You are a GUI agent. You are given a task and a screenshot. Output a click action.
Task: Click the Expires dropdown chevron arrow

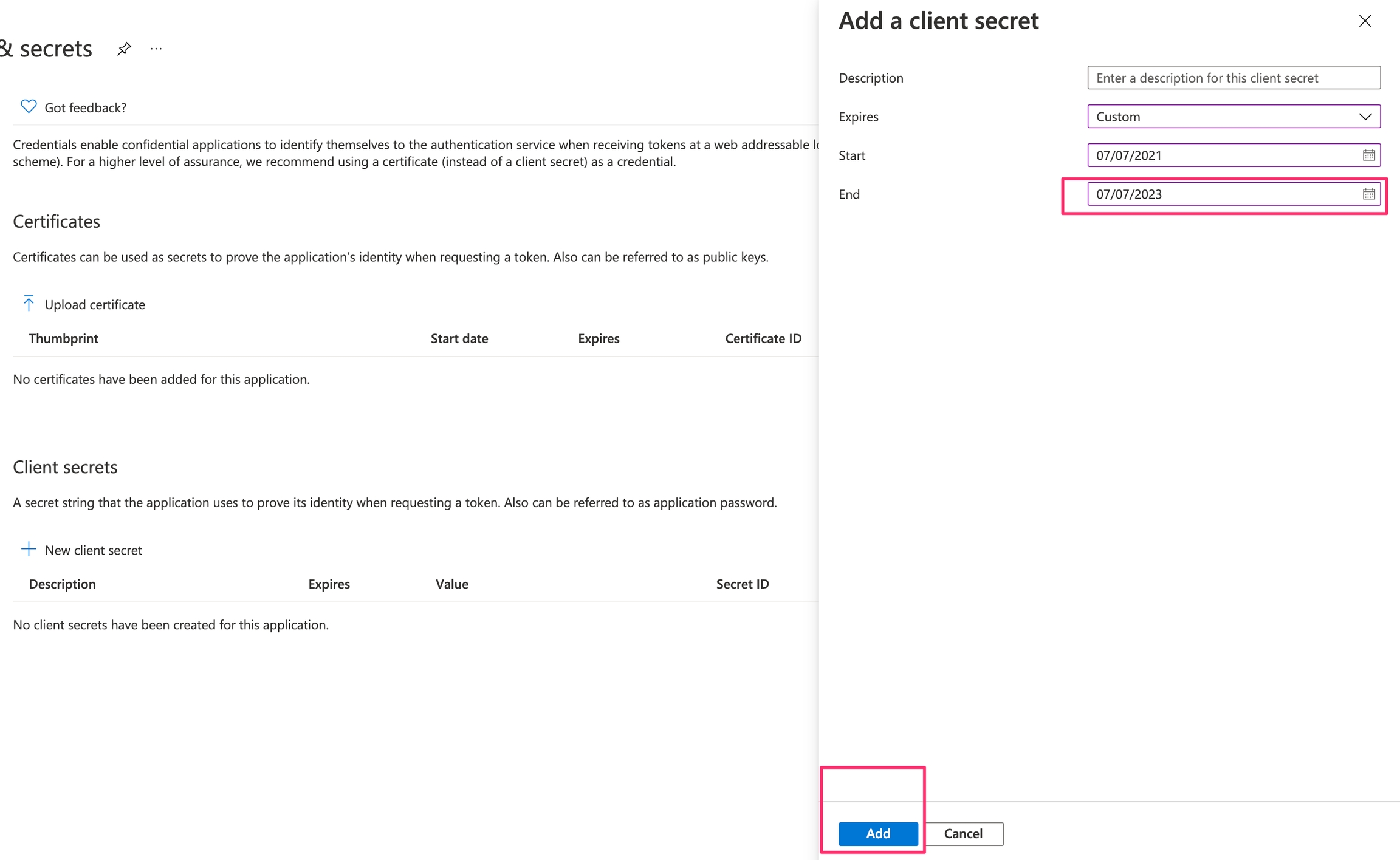point(1365,117)
